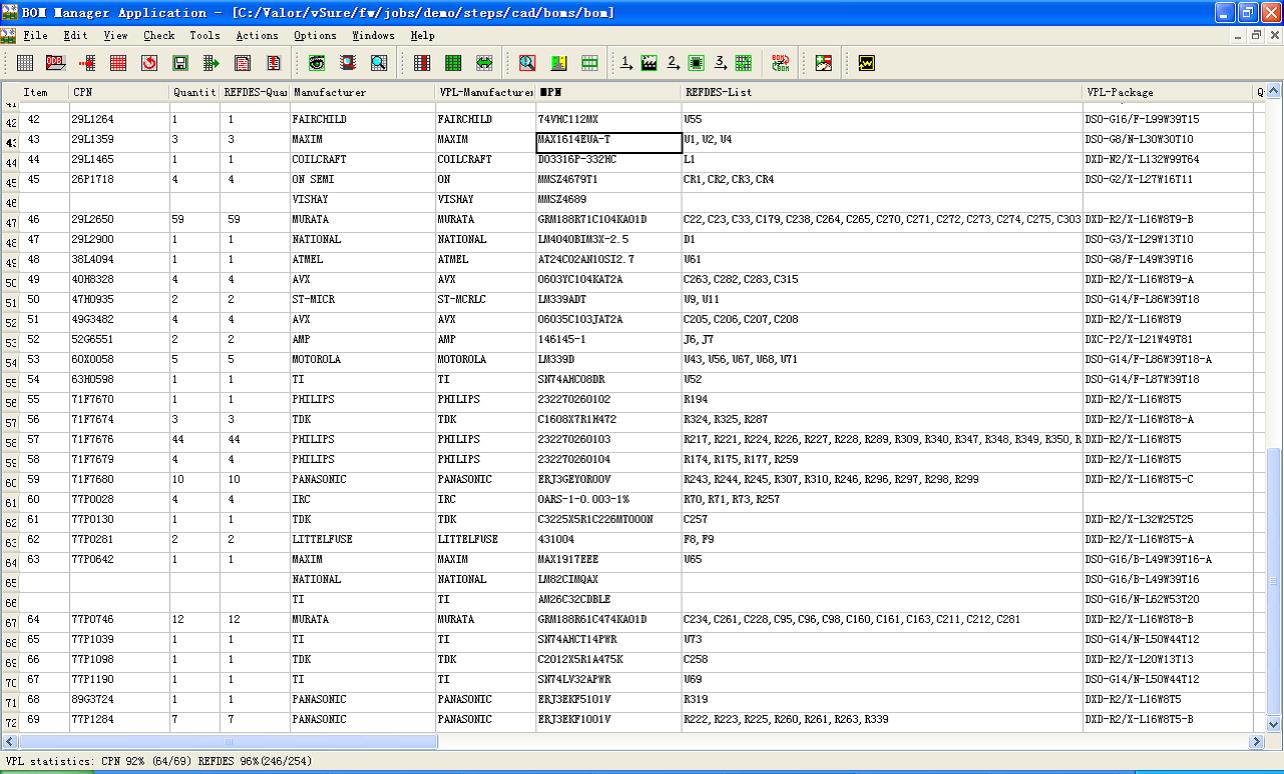Click the REFDES-List column header
Viewport: 1284px width, 774px height.
pos(882,92)
